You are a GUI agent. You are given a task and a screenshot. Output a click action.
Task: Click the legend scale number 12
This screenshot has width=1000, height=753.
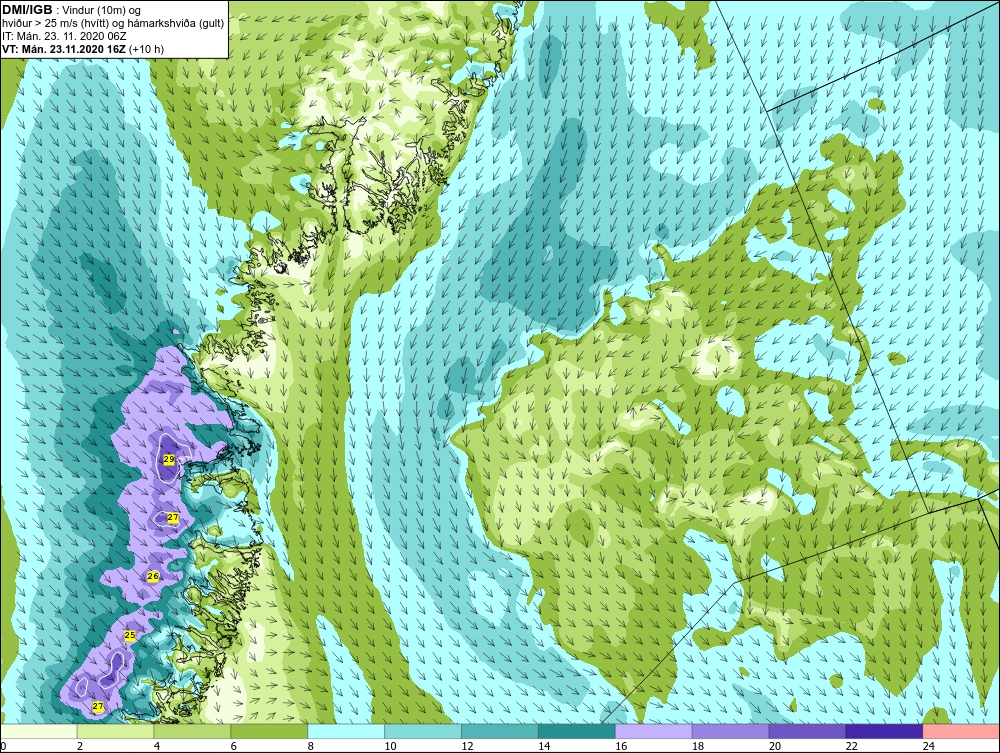(x=467, y=746)
